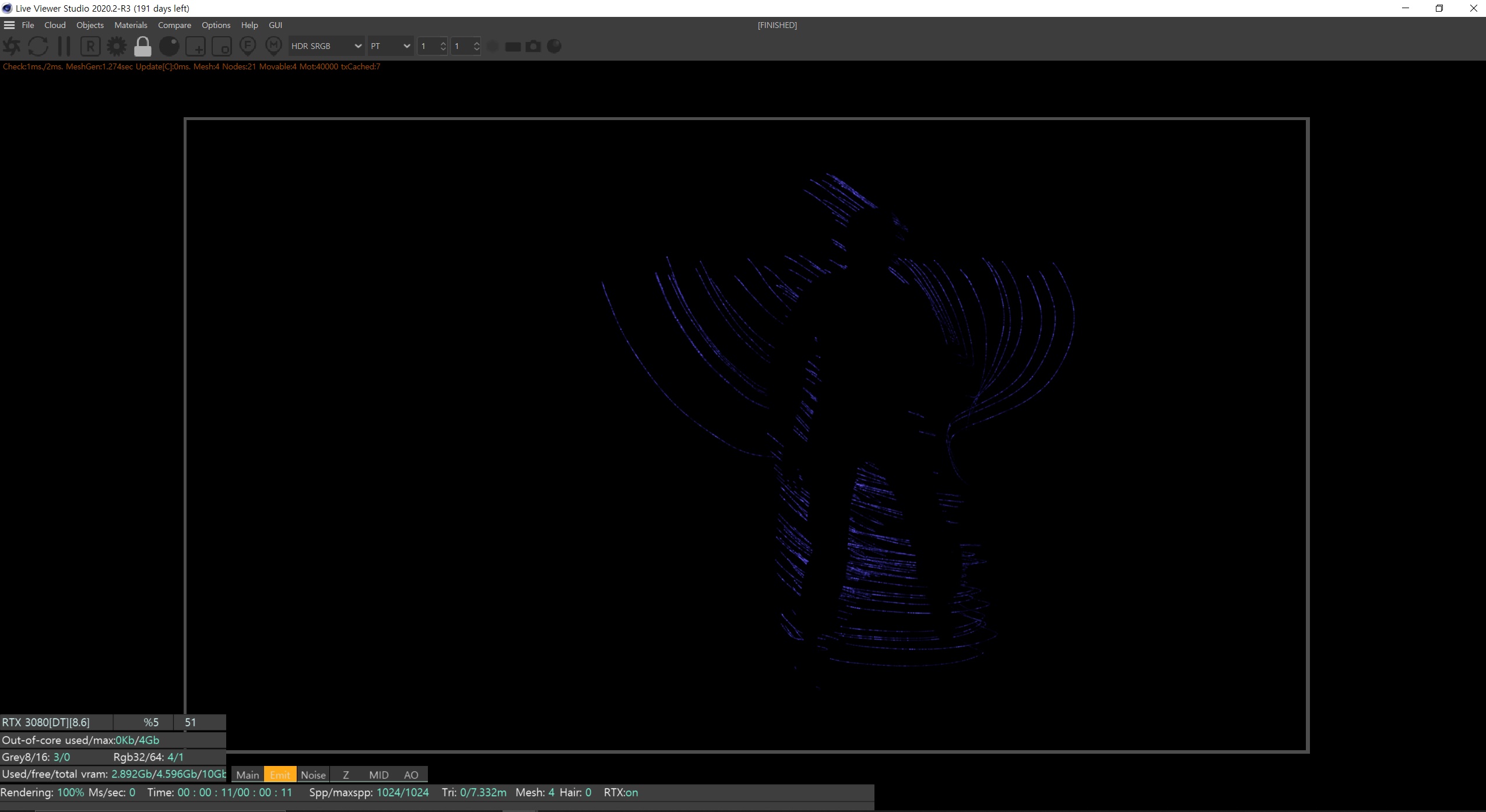Click the [FINISHED] status label
Screen dimensions: 1486x812
(x=777, y=25)
